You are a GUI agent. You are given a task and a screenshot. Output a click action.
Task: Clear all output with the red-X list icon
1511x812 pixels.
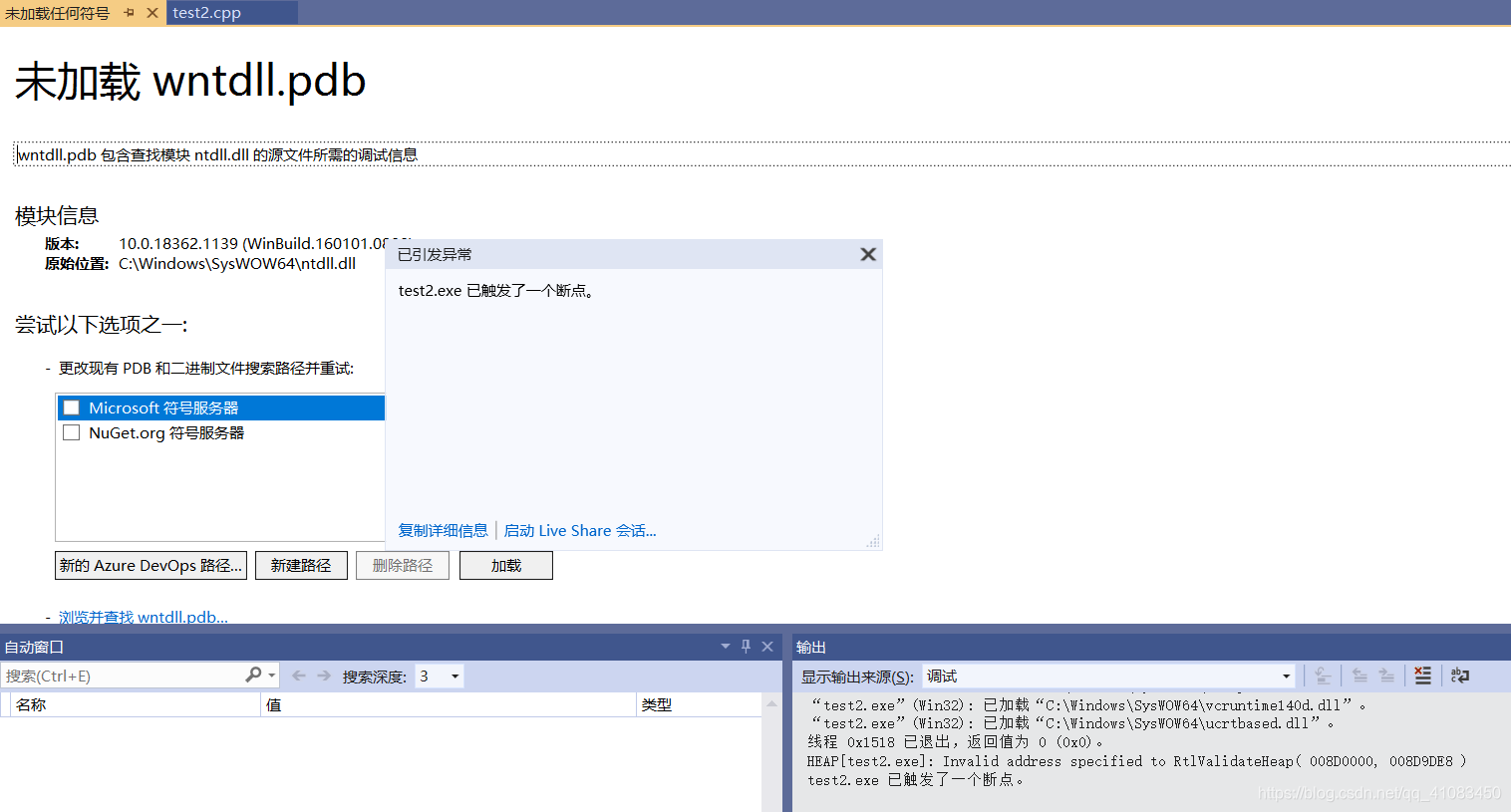click(x=1422, y=676)
